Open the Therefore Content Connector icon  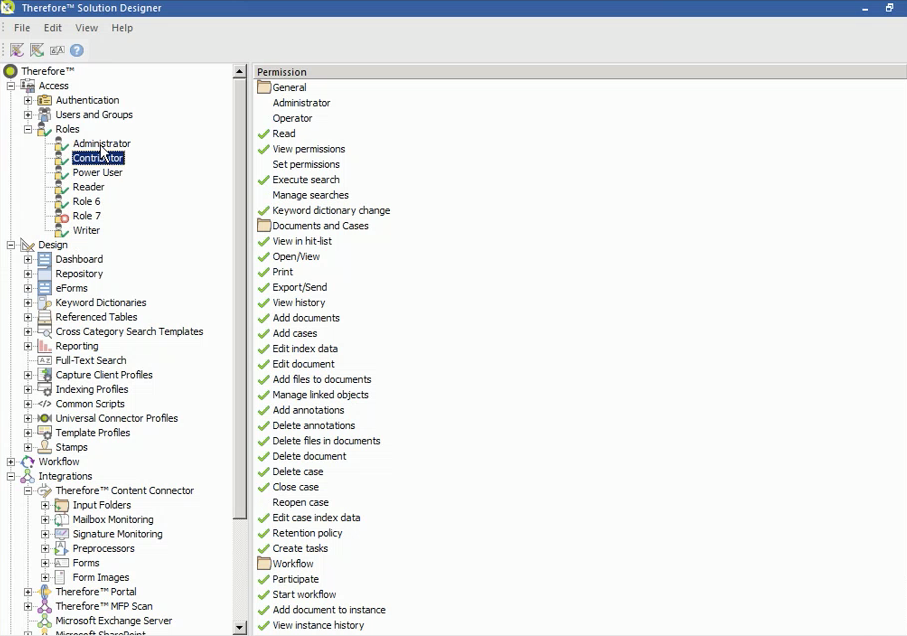pyautogui.click(x=43, y=490)
